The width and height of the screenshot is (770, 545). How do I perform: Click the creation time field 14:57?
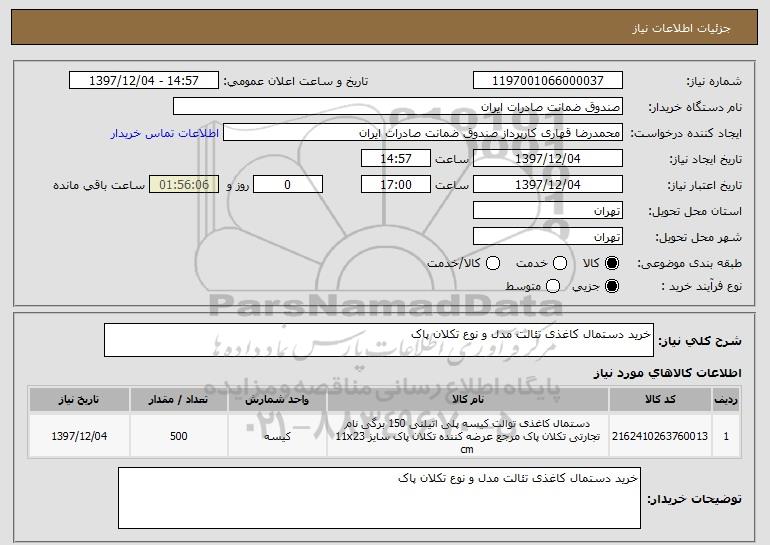pos(396,159)
